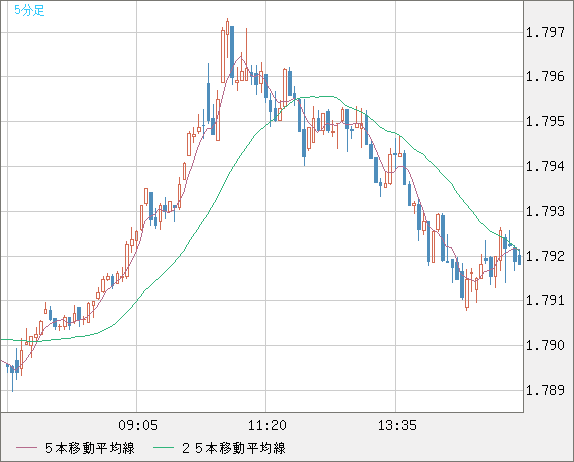Select the 1.790 price axis label
This screenshot has height=462, width=574.
tap(545, 345)
